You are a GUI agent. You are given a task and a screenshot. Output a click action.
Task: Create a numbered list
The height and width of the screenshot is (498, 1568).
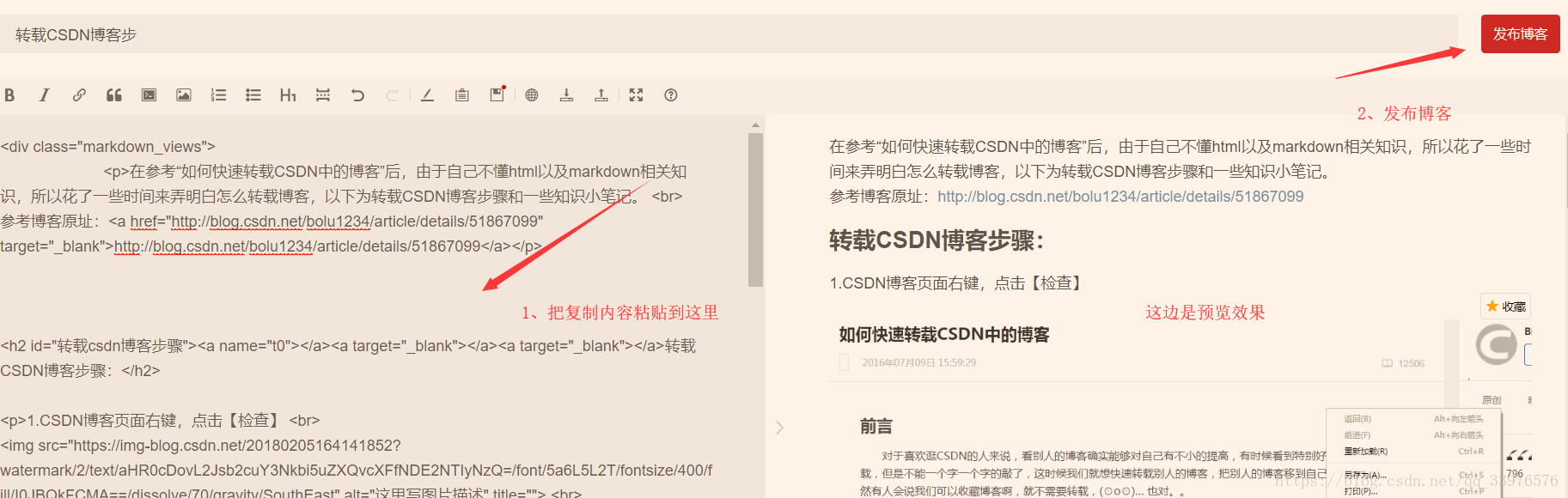[x=218, y=95]
